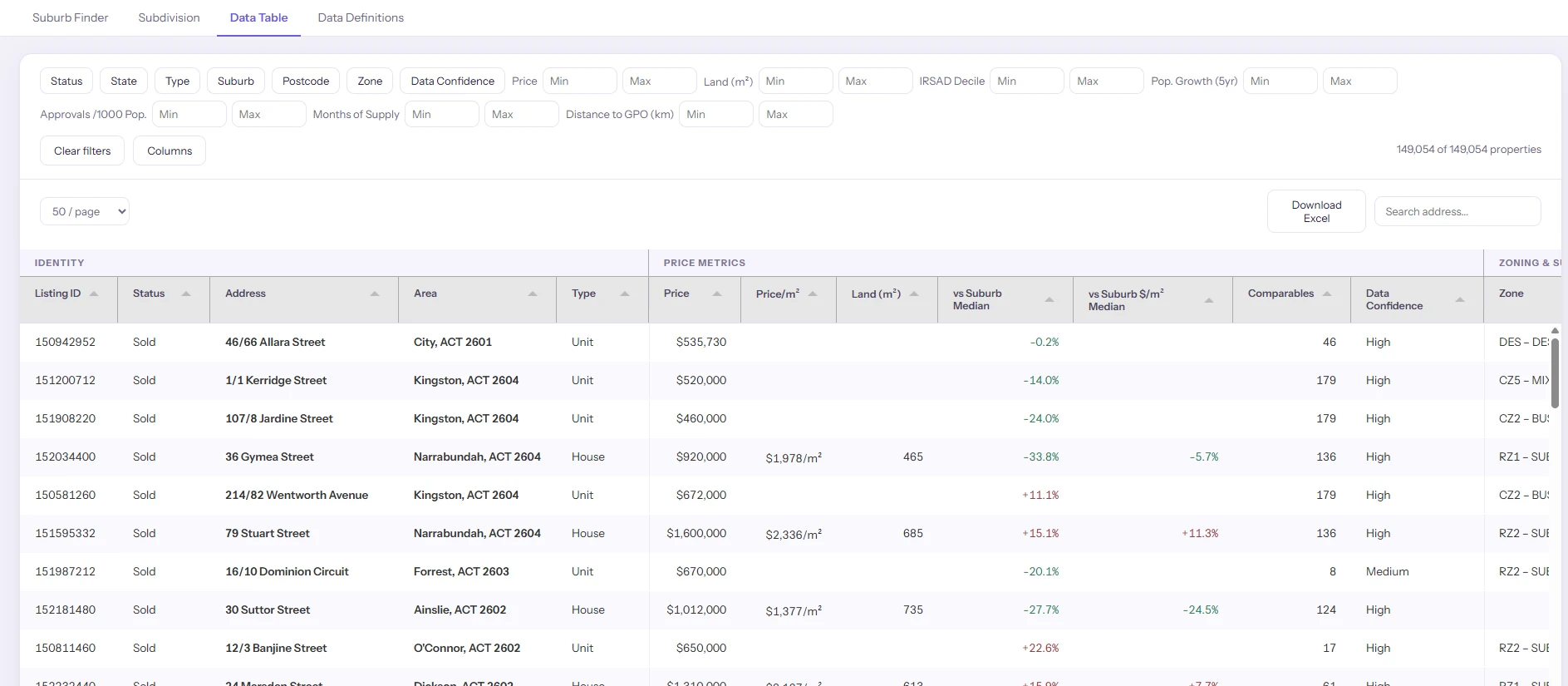
Task: Sort the Address column using its arrow
Action: click(375, 294)
